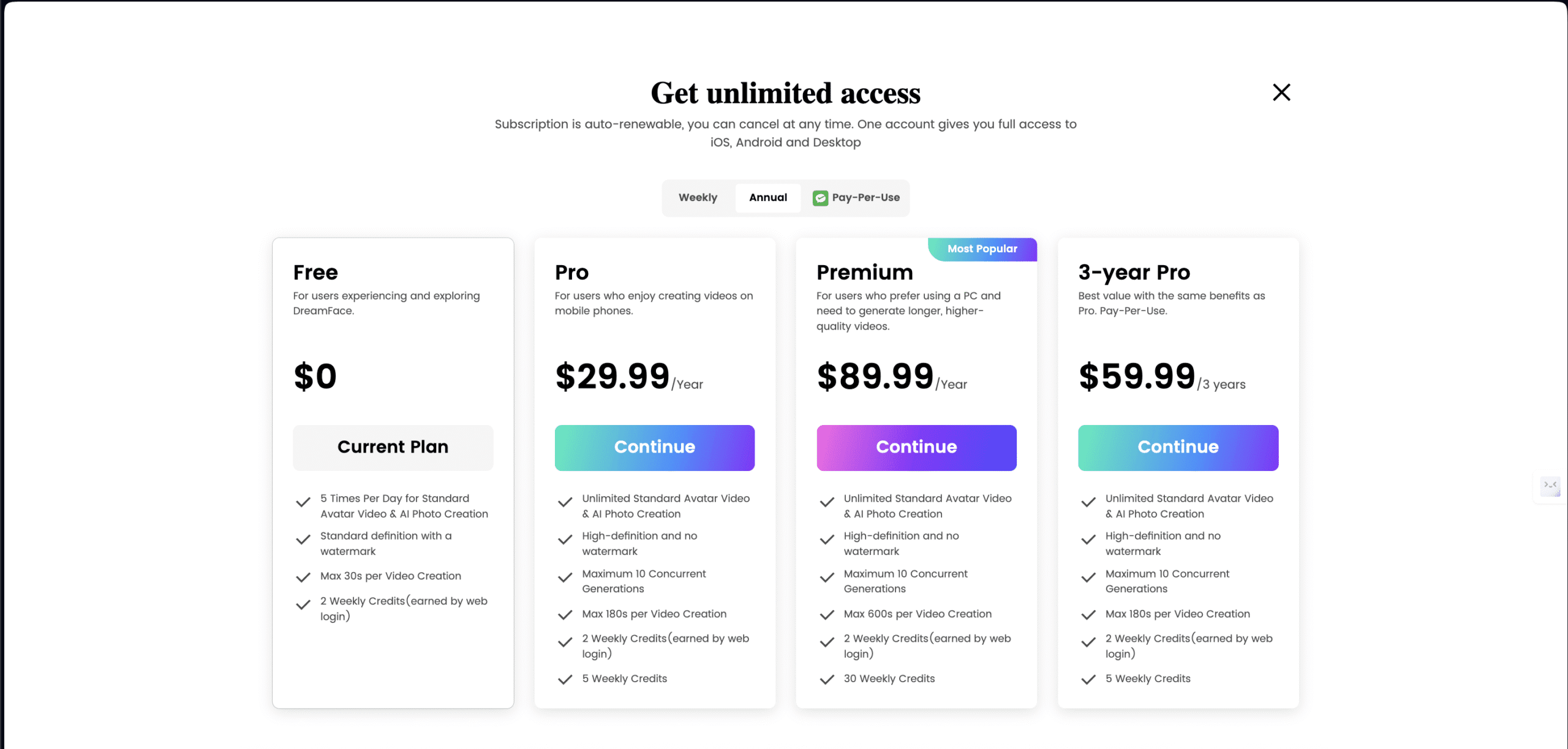Click the Most Popular badge
This screenshot has width=1568, height=749.
click(982, 249)
